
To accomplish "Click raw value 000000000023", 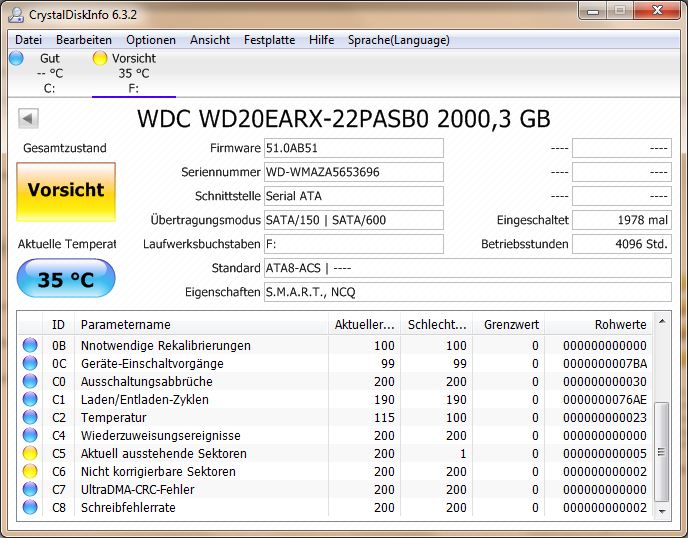I will [605, 417].
